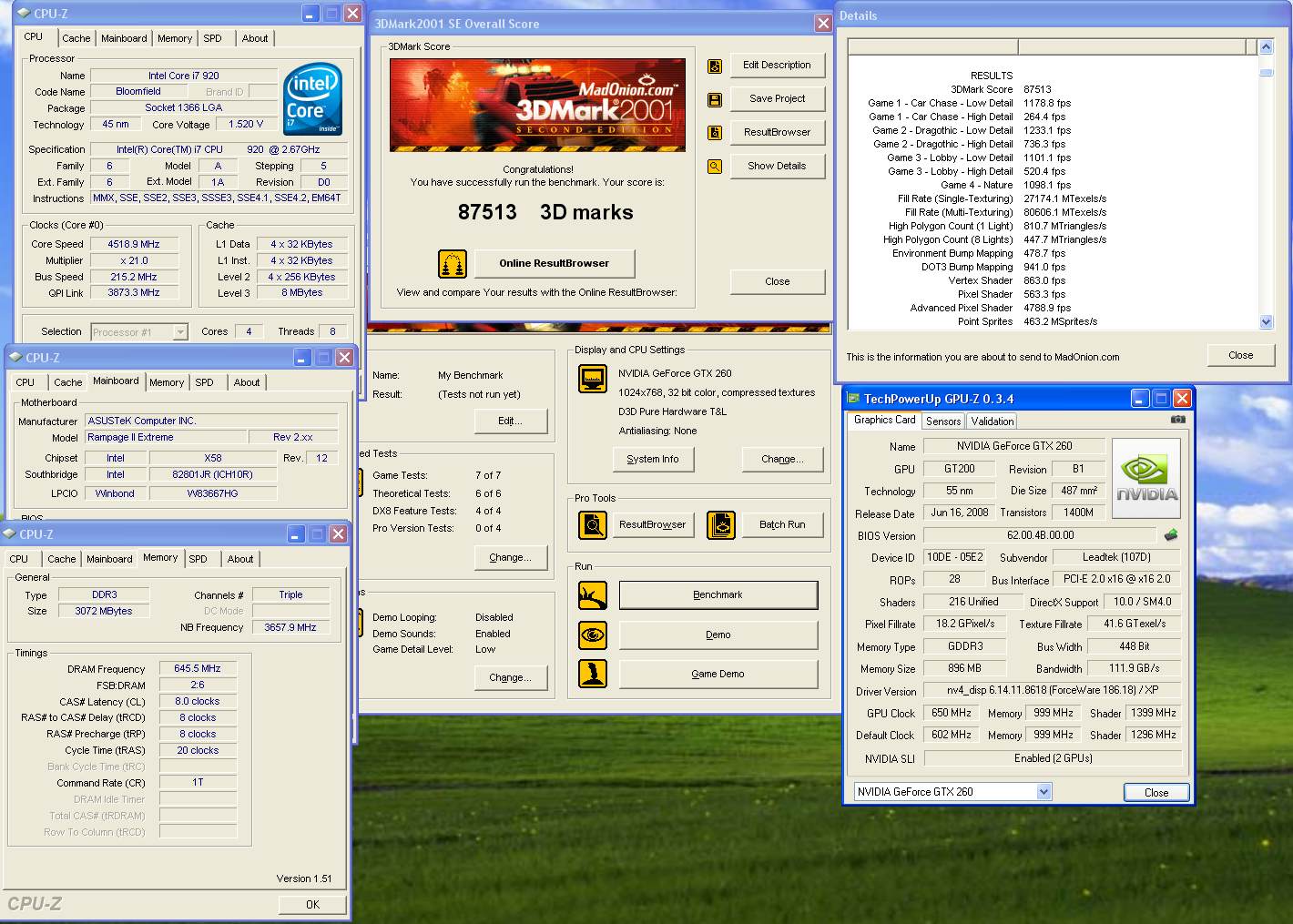This screenshot has height=924, width=1293.
Task: Select Mainboard tab in bottom CPU-Z Memory window
Action: click(109, 559)
